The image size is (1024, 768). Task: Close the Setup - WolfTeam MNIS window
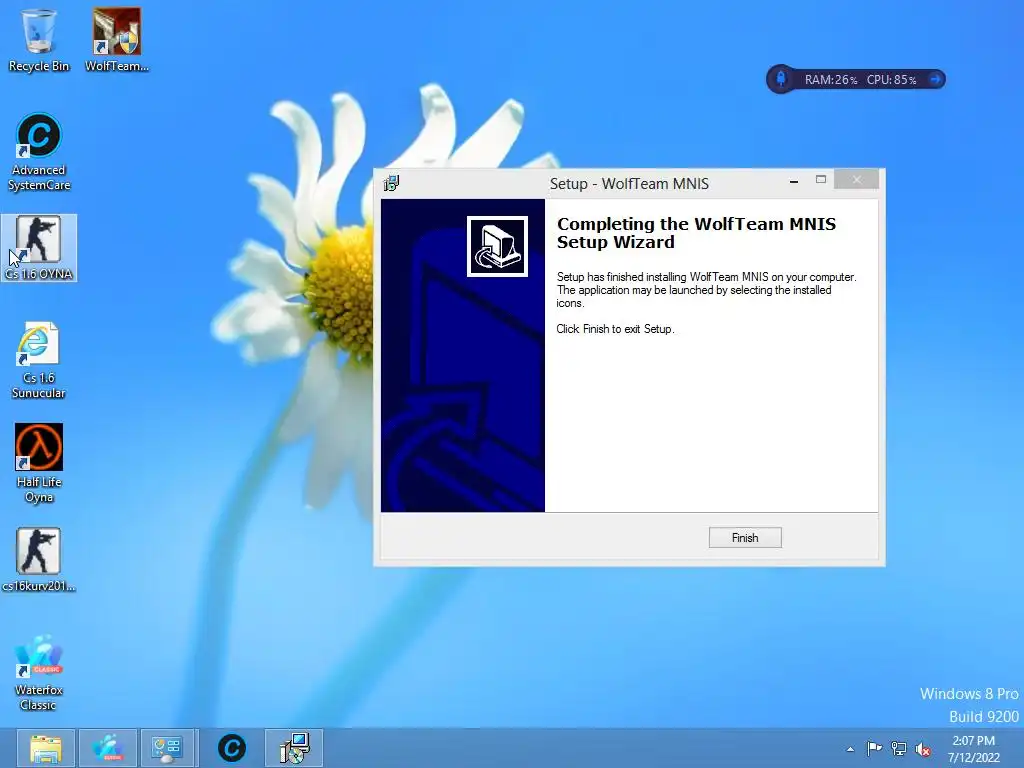856,180
